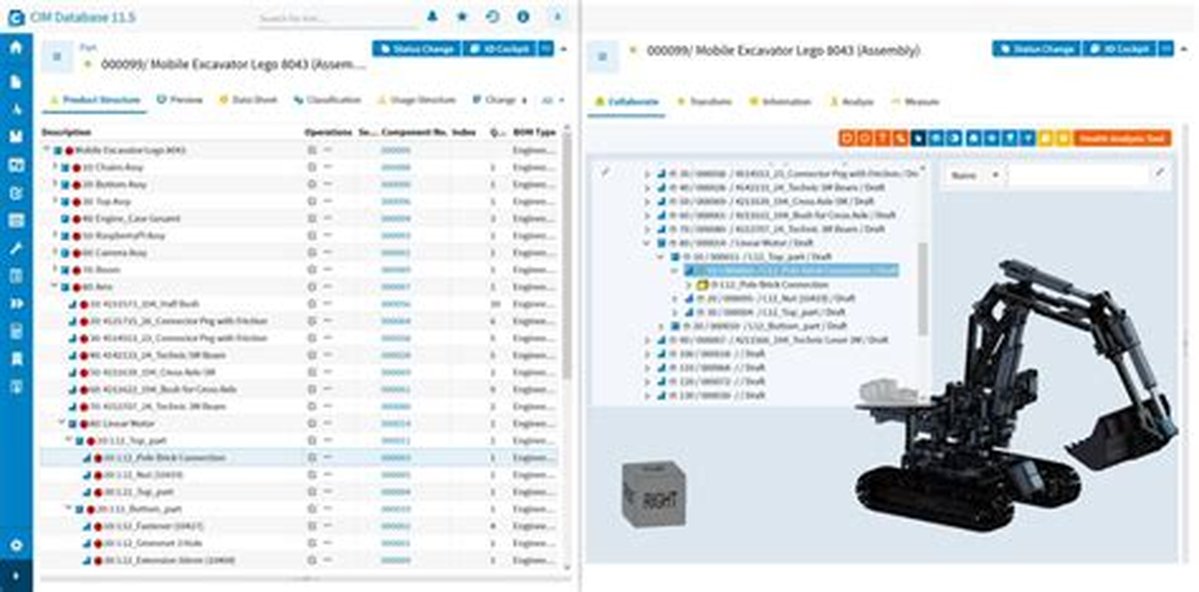The image size is (1199, 592).
Task: Toggle checkbox for 40 Engine_Case row
Action: pos(66,219)
